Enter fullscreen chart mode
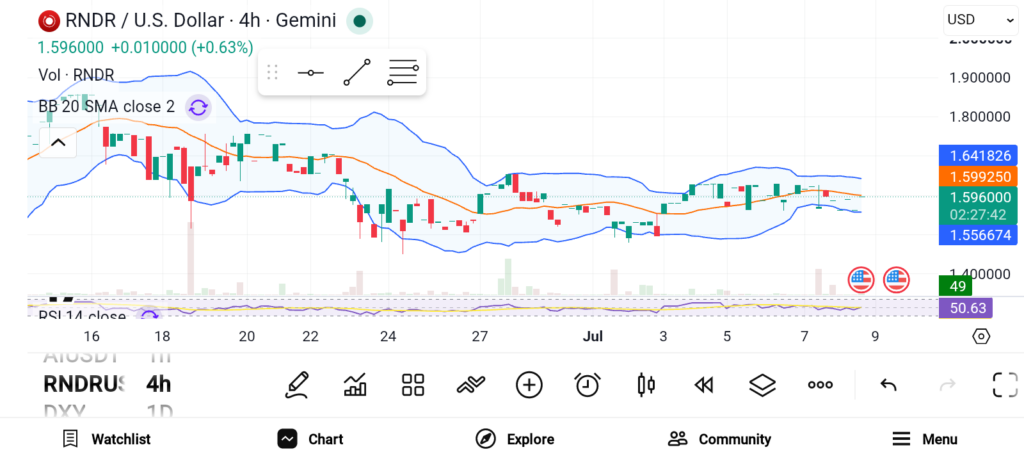The height and width of the screenshot is (461, 1024). click(1005, 385)
